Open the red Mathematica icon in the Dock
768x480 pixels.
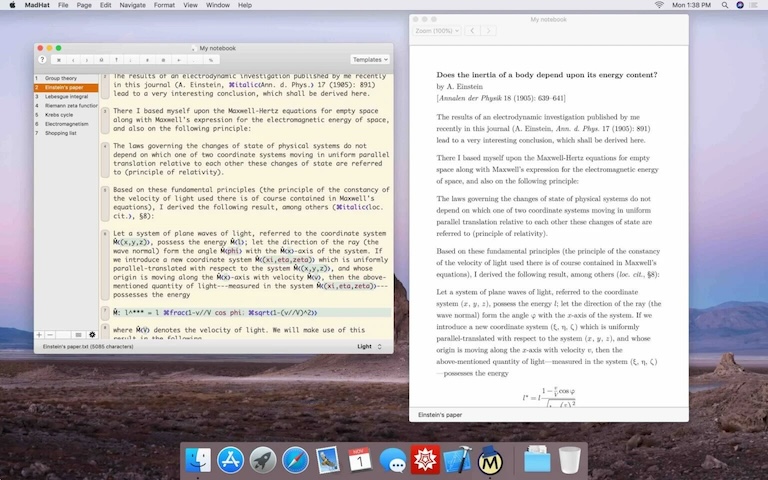(425, 460)
